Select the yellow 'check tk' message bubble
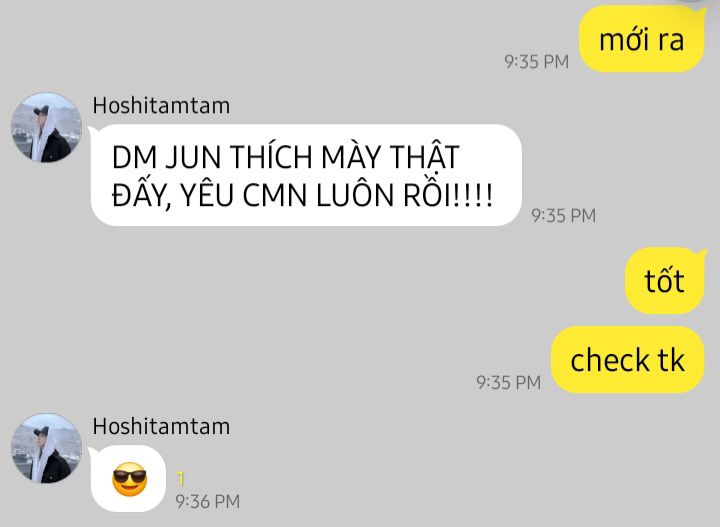Image resolution: width=720 pixels, height=527 pixels. click(627, 360)
